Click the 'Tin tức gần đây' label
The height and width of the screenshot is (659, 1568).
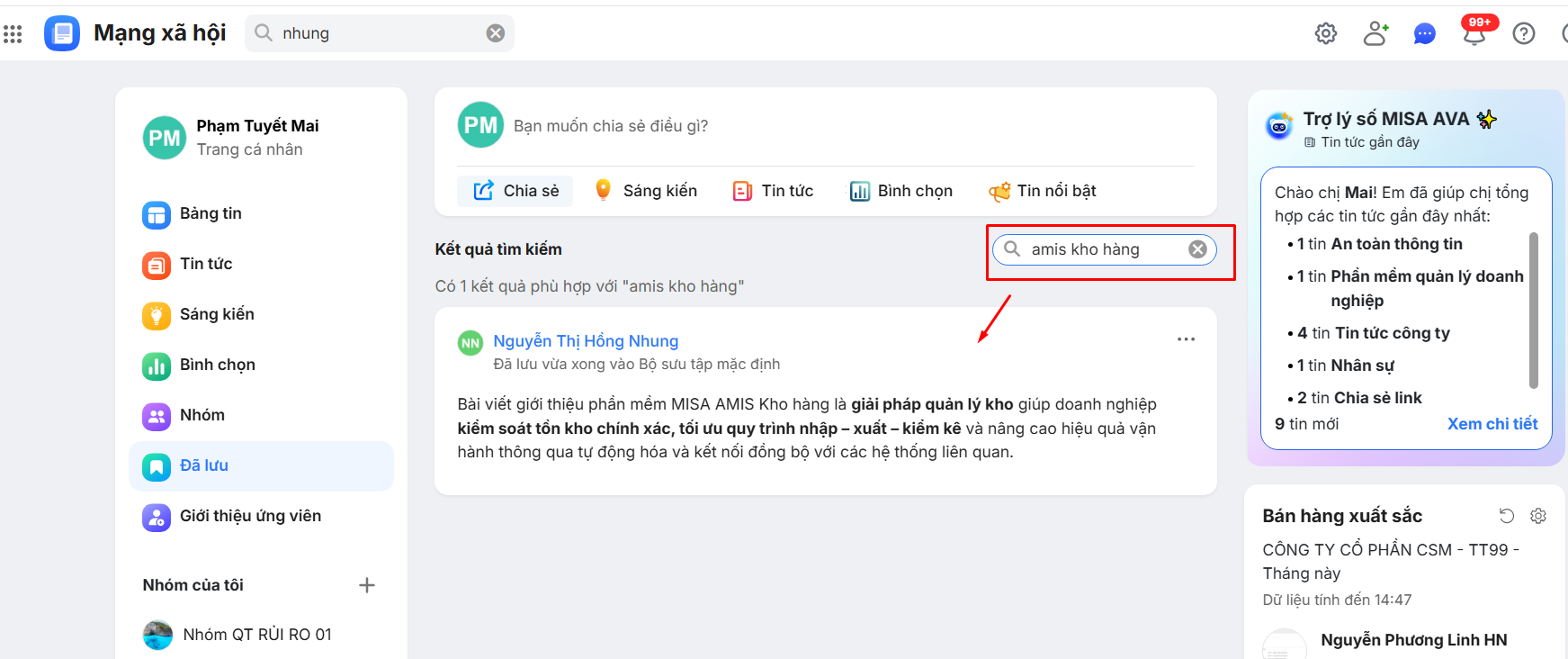coord(1370,142)
